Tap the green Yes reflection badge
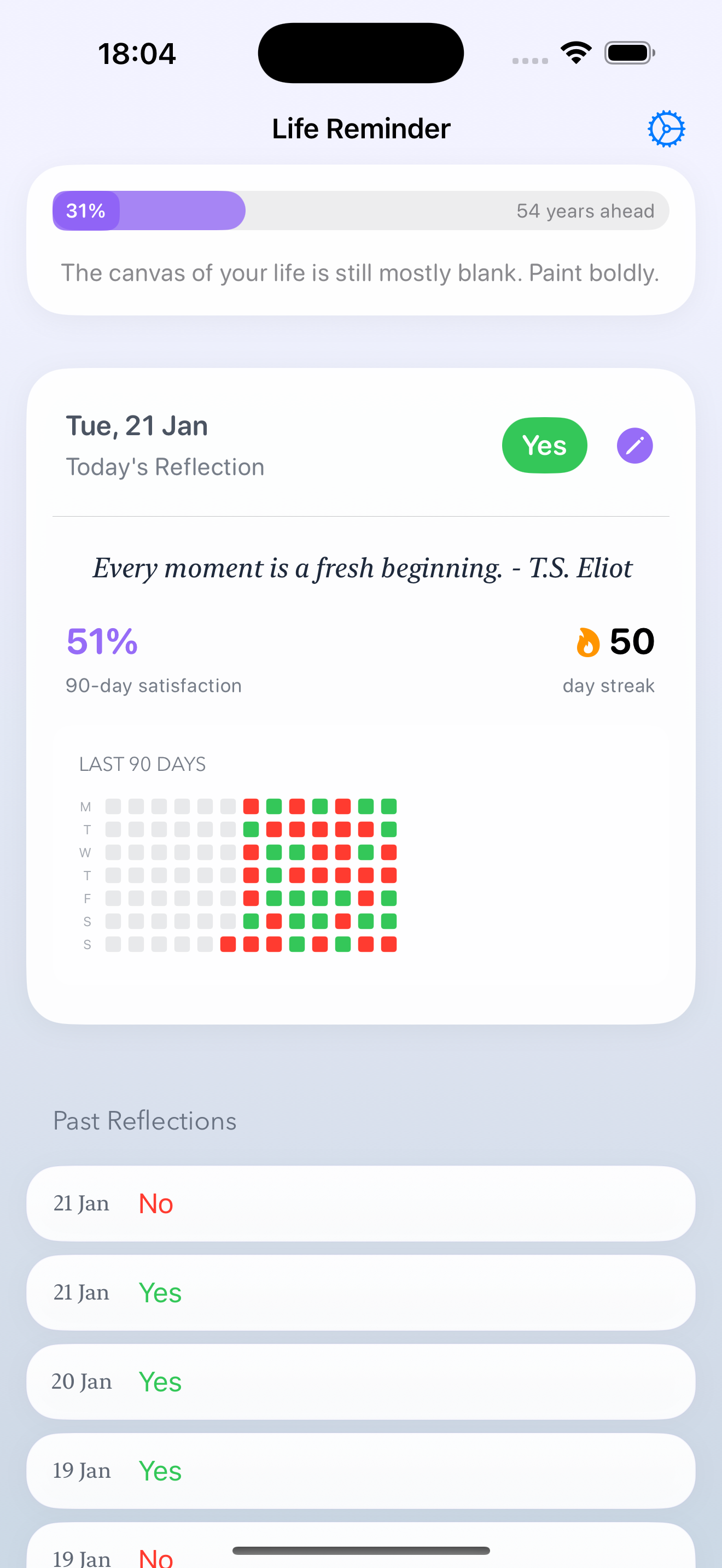The width and height of the screenshot is (722, 1568). (x=544, y=446)
